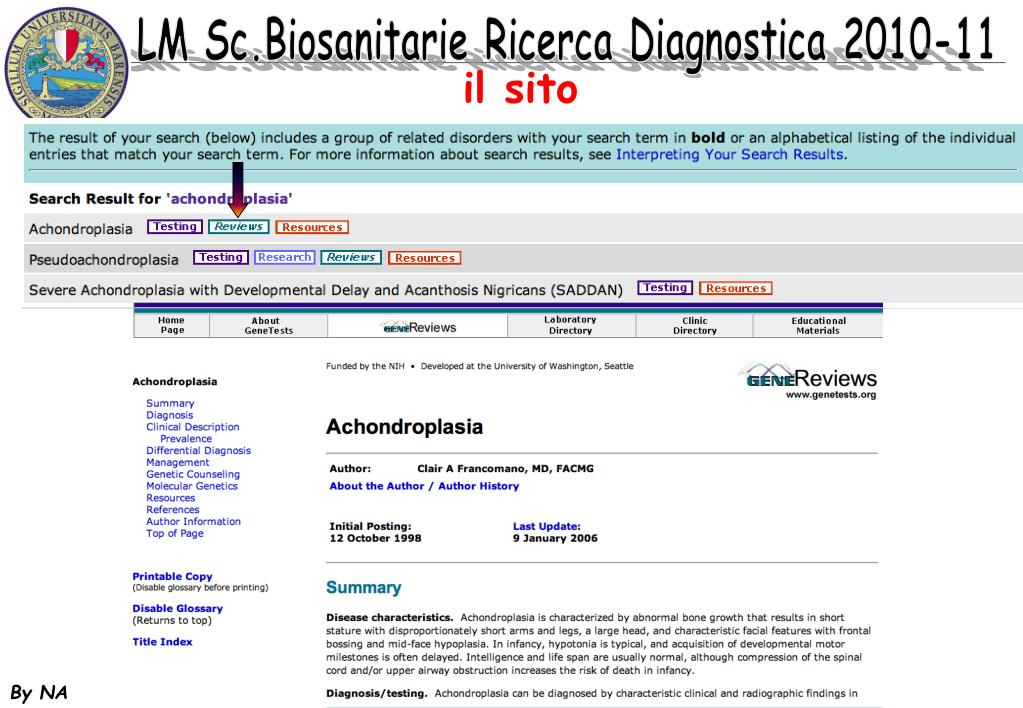Open Testing for SADDAN entry
This screenshot has height=708, width=1023.
(x=665, y=287)
